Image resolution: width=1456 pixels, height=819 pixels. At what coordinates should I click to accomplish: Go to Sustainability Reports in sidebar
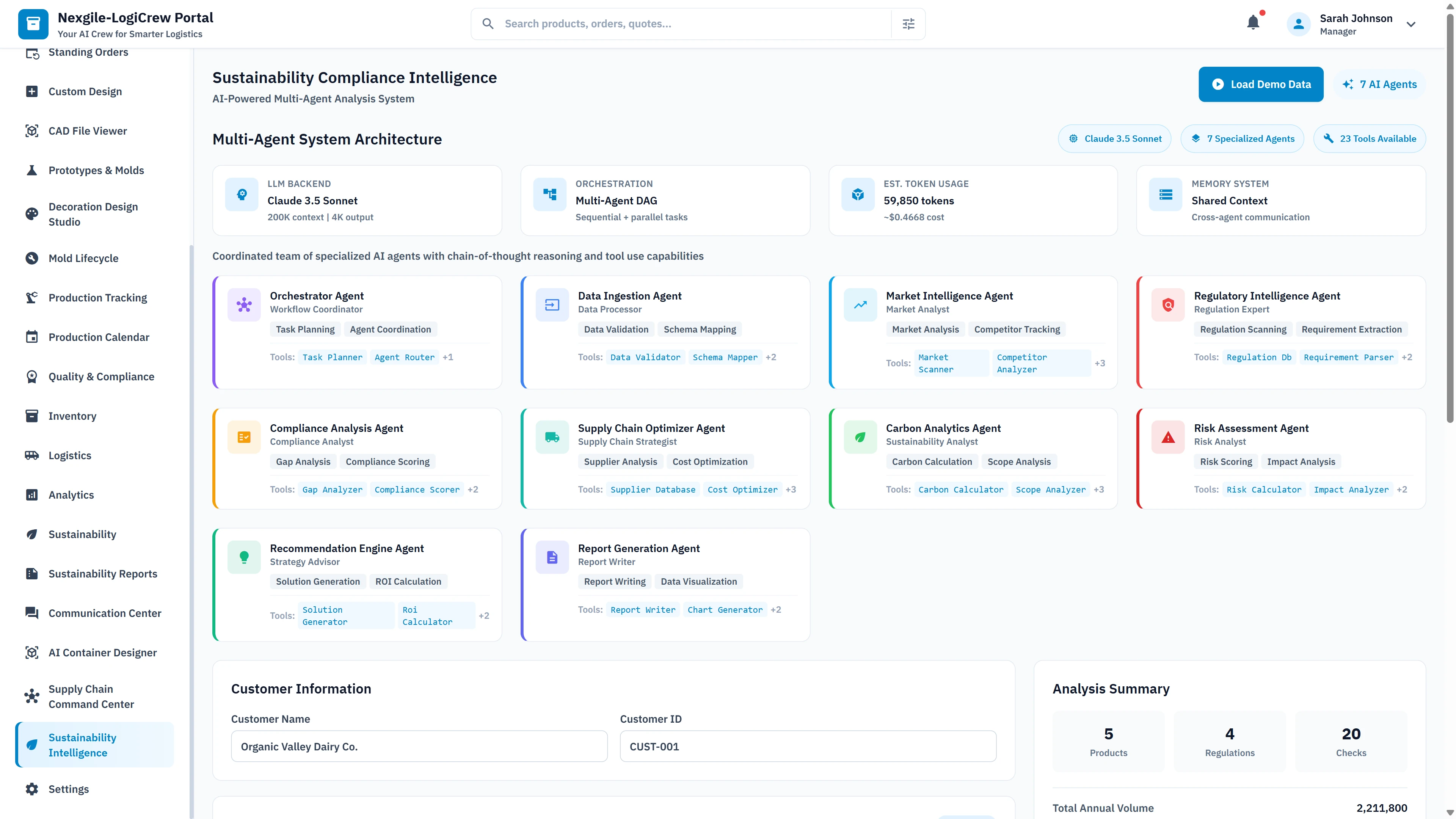click(102, 574)
